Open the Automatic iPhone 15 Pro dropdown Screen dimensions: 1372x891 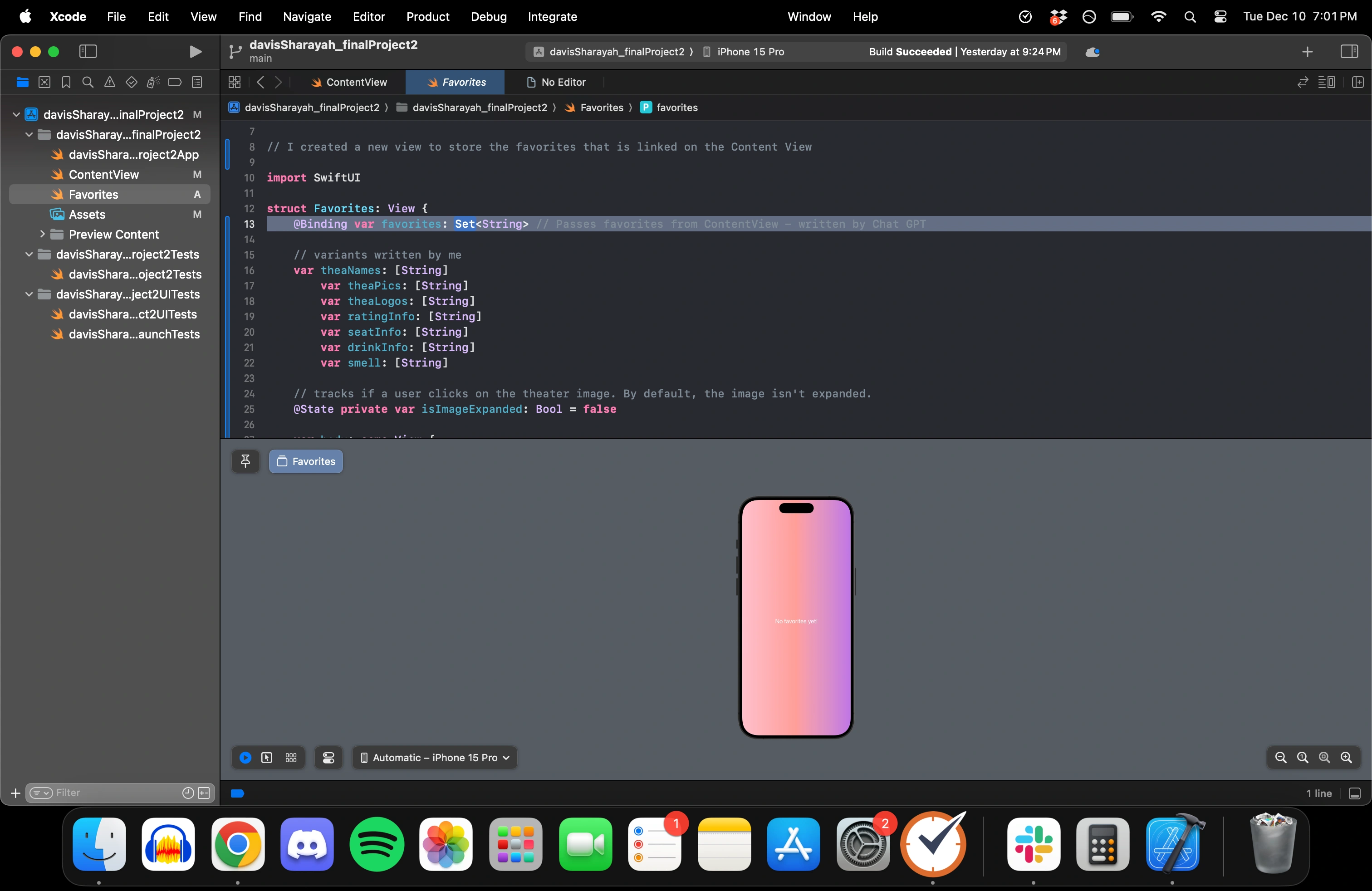click(435, 758)
